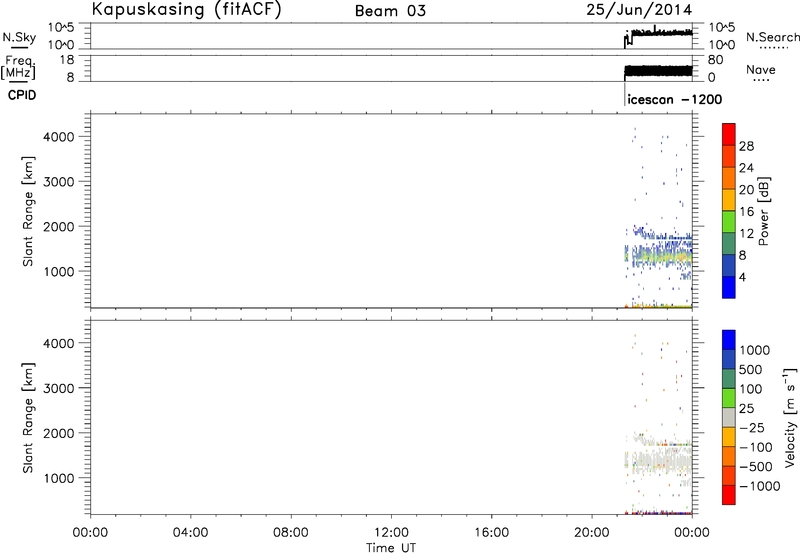Click the 12:00 time tick label

[x=391, y=533]
